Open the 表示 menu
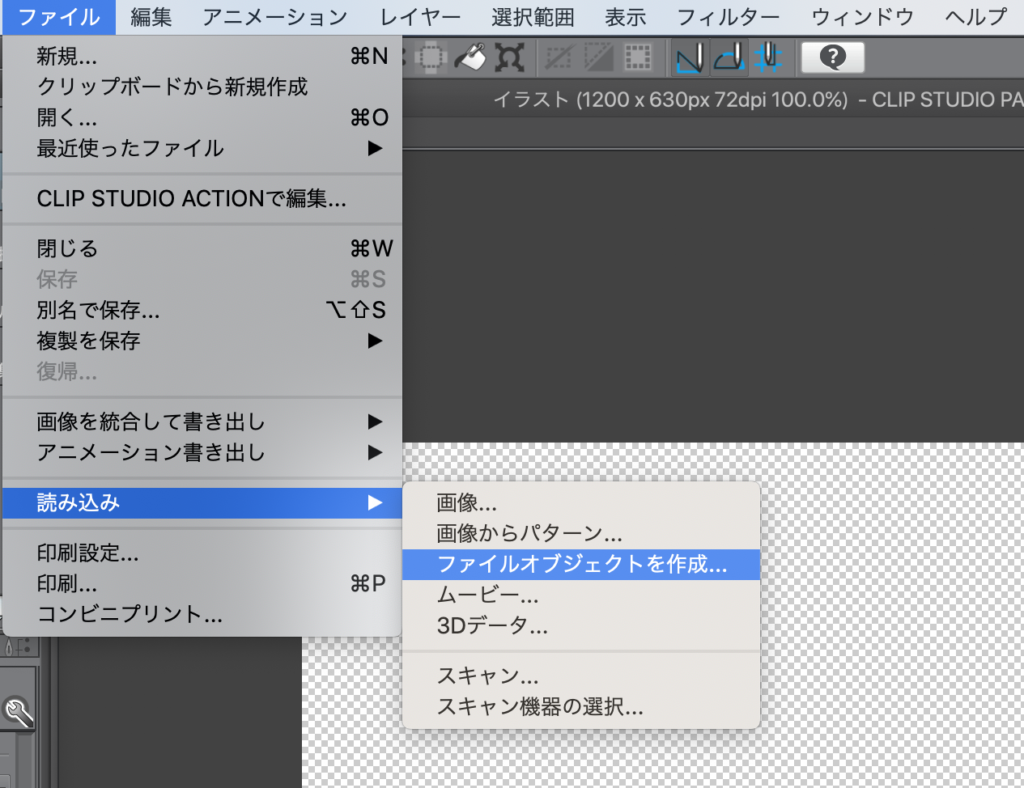Screen dimensions: 1024x788 pyautogui.click(x=625, y=17)
